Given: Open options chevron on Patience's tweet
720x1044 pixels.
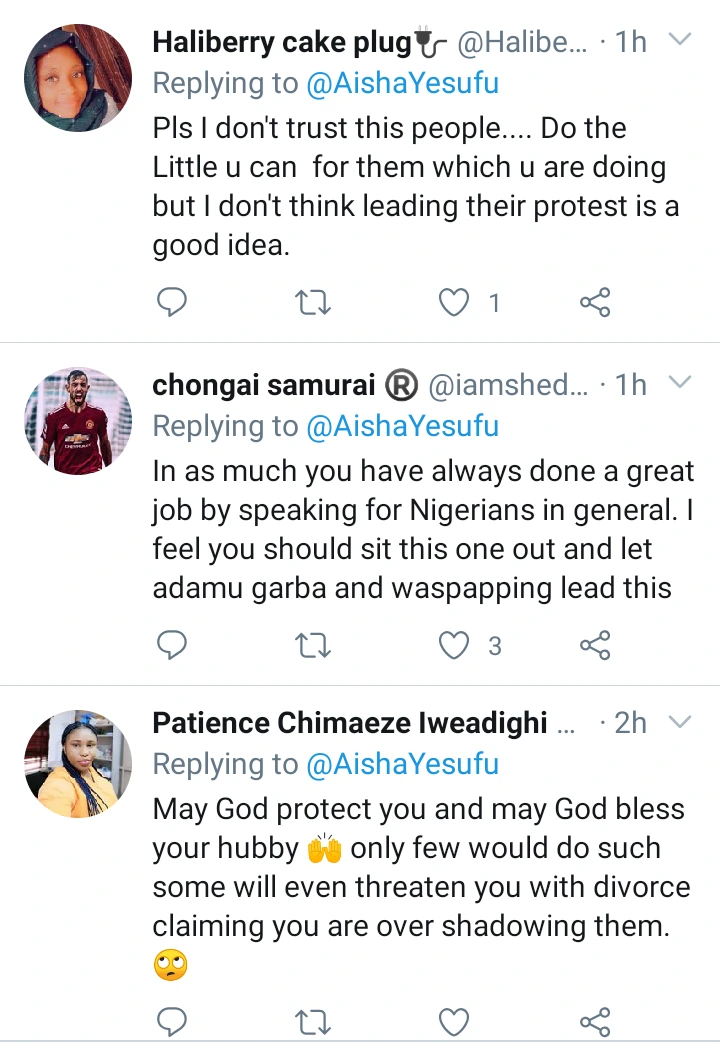Looking at the screenshot, I should click(x=680, y=721).
